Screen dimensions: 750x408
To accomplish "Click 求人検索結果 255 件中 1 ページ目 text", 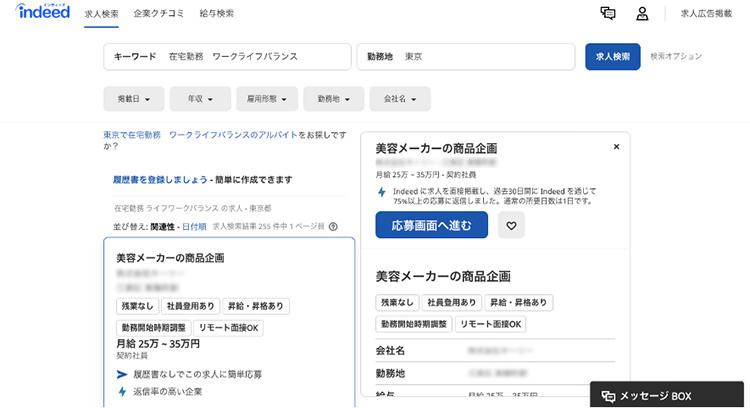I will tap(268, 227).
